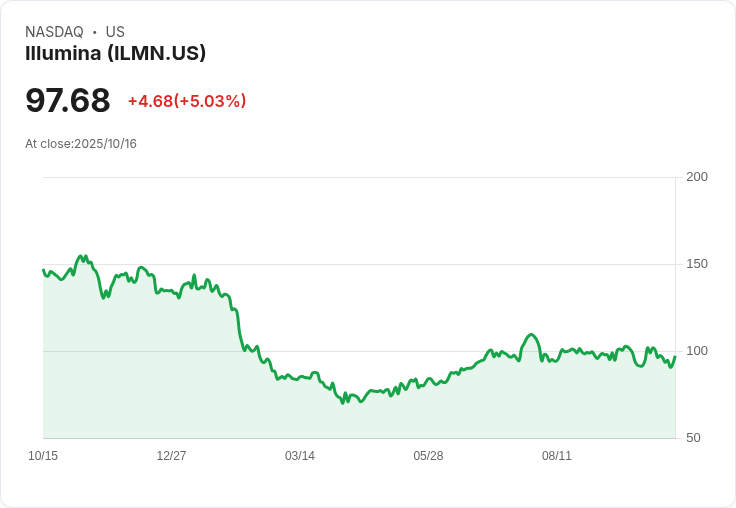Click the 150 y-axis label
The height and width of the screenshot is (508, 736).
click(697, 264)
